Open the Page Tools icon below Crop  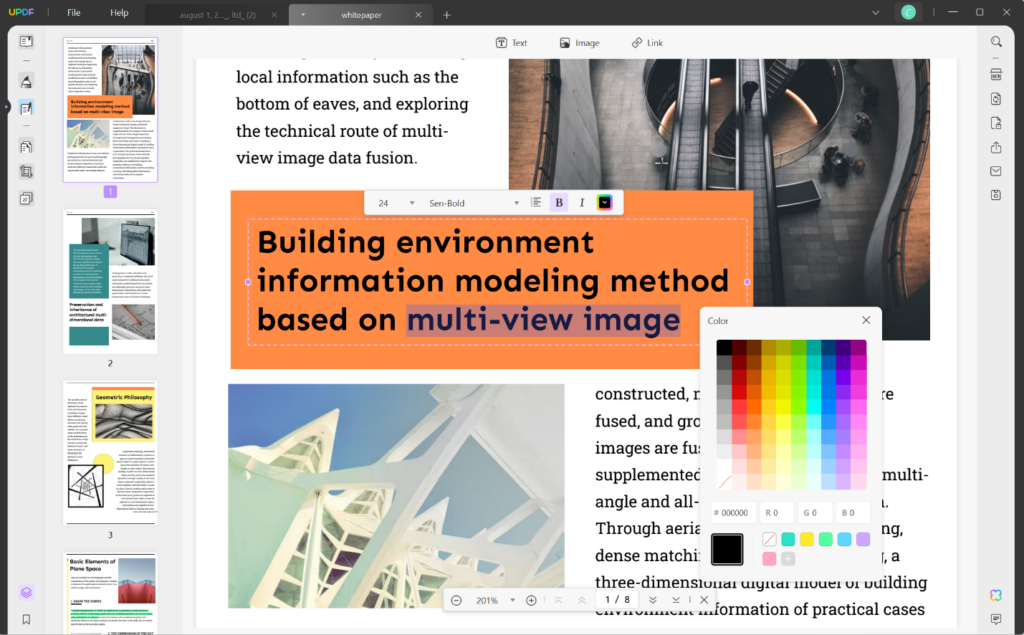tap(26, 198)
